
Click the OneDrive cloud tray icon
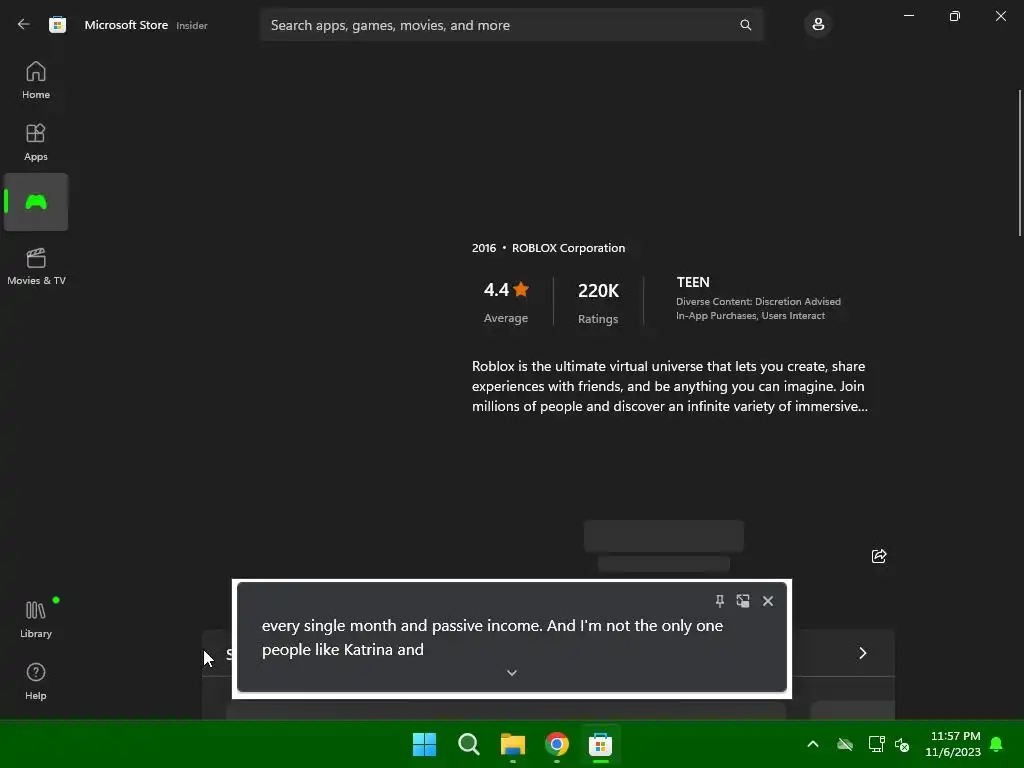[x=845, y=744]
